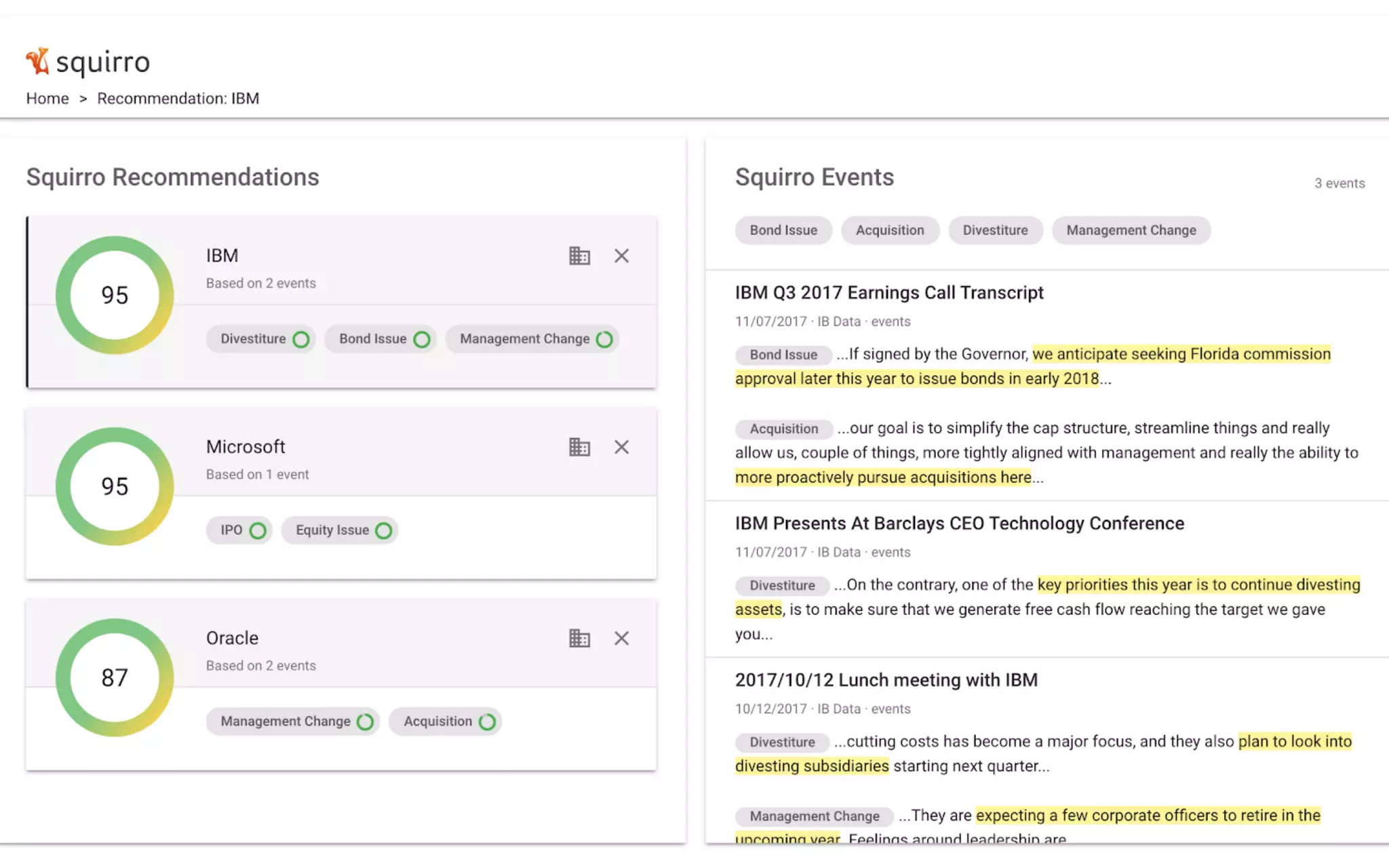This screenshot has height=868, width=1389.
Task: Open company details icon for Oracle
Action: (579, 638)
